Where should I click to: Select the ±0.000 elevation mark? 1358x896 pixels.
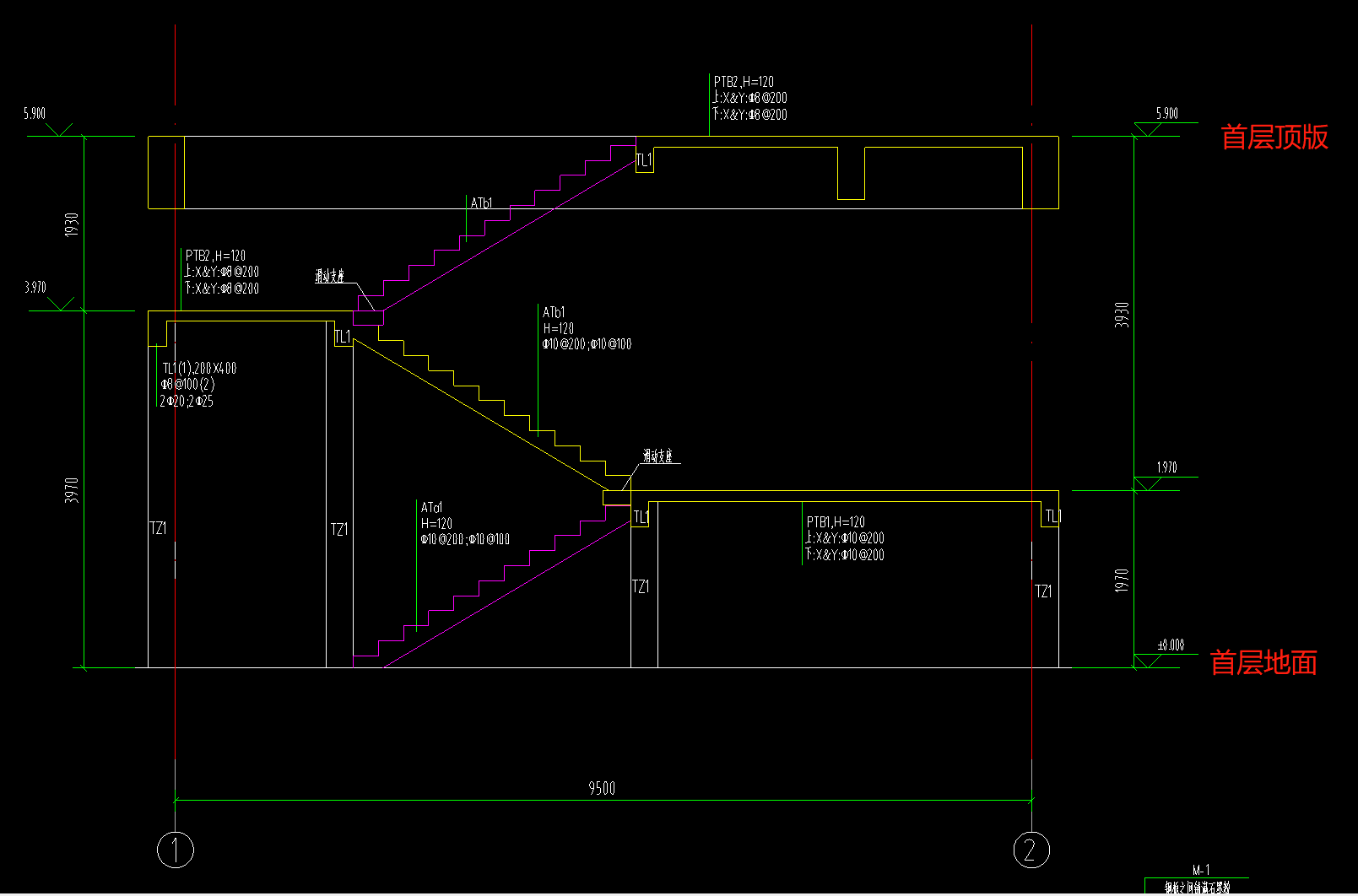(1170, 645)
